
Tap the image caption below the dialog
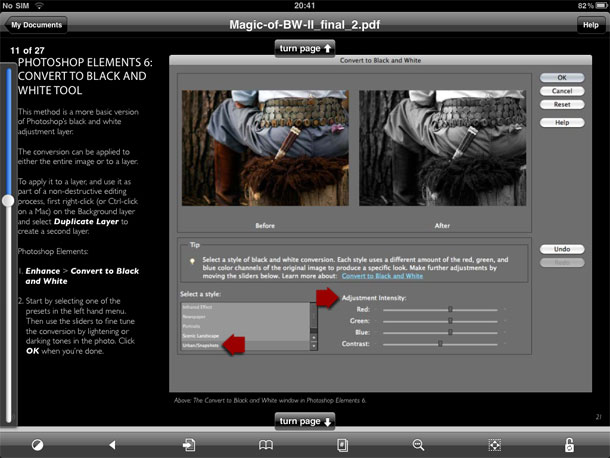pos(270,400)
